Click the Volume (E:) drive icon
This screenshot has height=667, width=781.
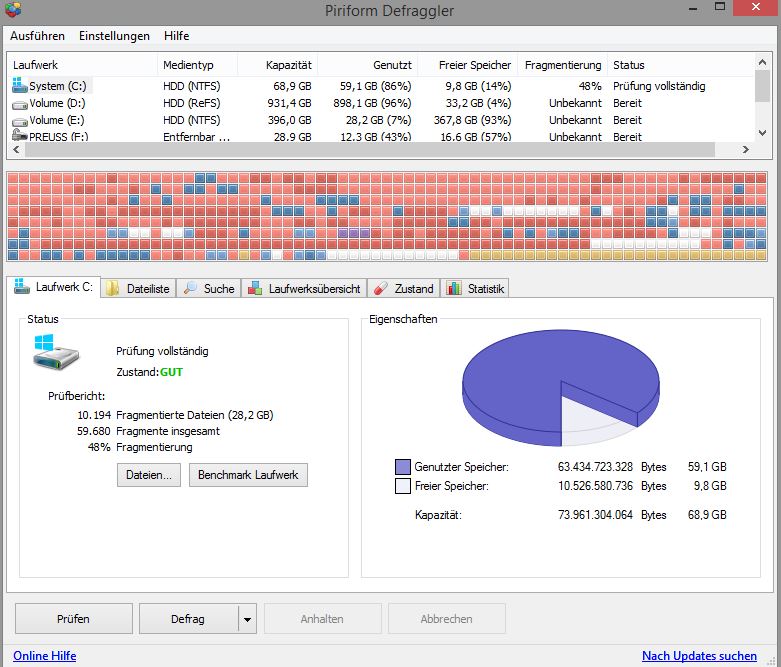pyautogui.click(x=19, y=122)
